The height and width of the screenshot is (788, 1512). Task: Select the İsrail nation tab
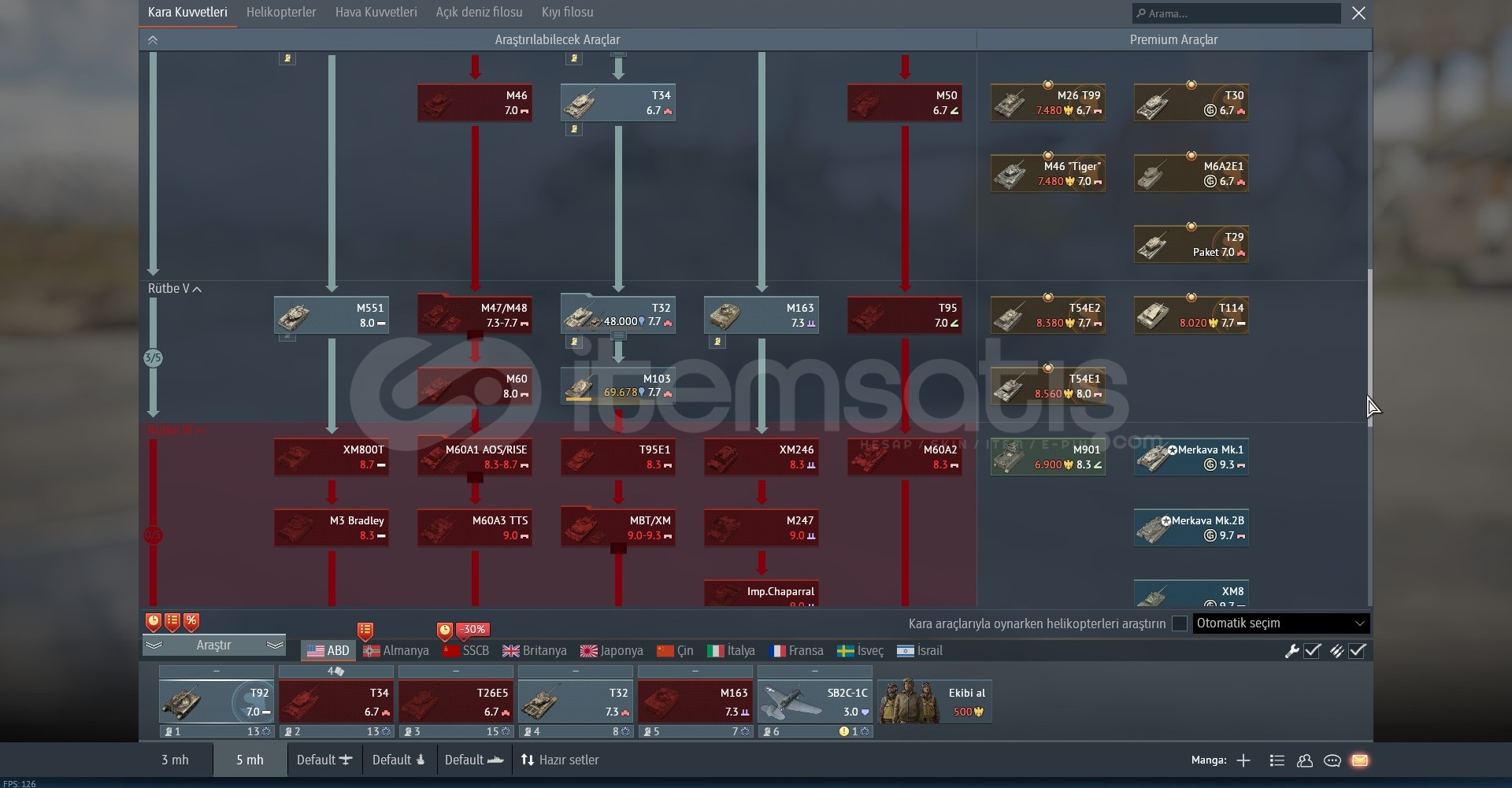pos(920,651)
